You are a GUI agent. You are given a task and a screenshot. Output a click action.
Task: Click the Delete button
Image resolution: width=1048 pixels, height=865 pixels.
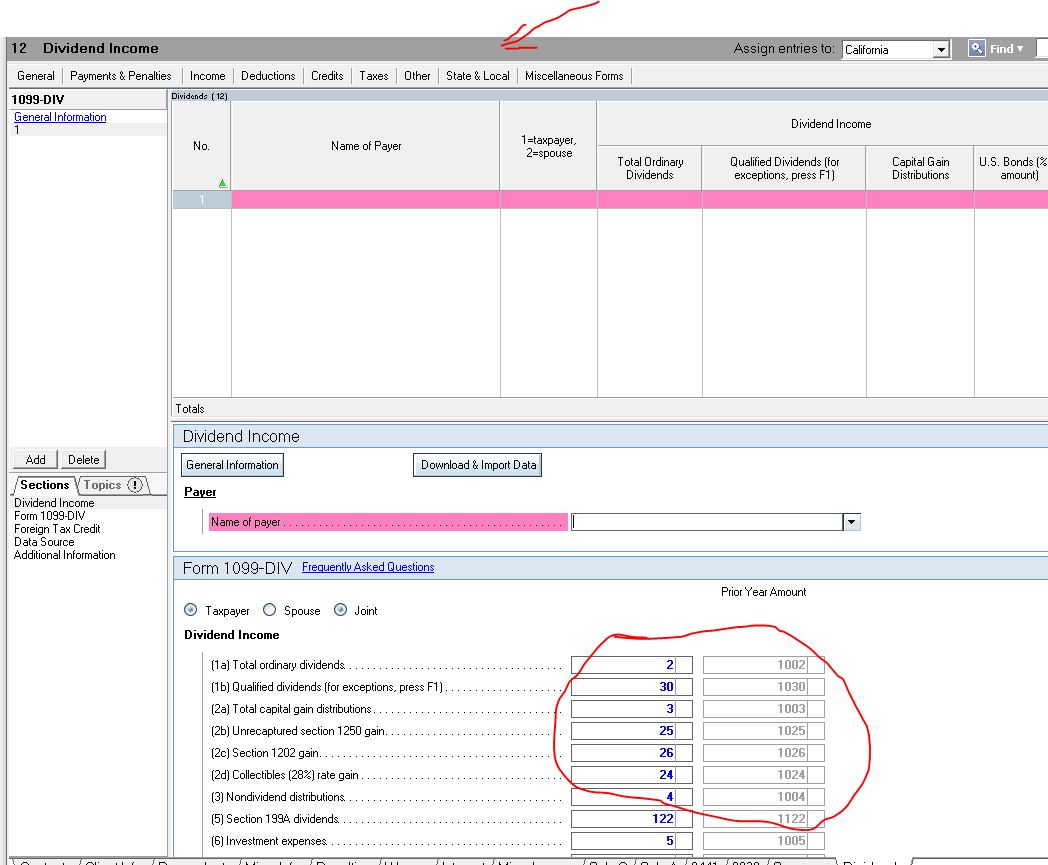[x=83, y=459]
